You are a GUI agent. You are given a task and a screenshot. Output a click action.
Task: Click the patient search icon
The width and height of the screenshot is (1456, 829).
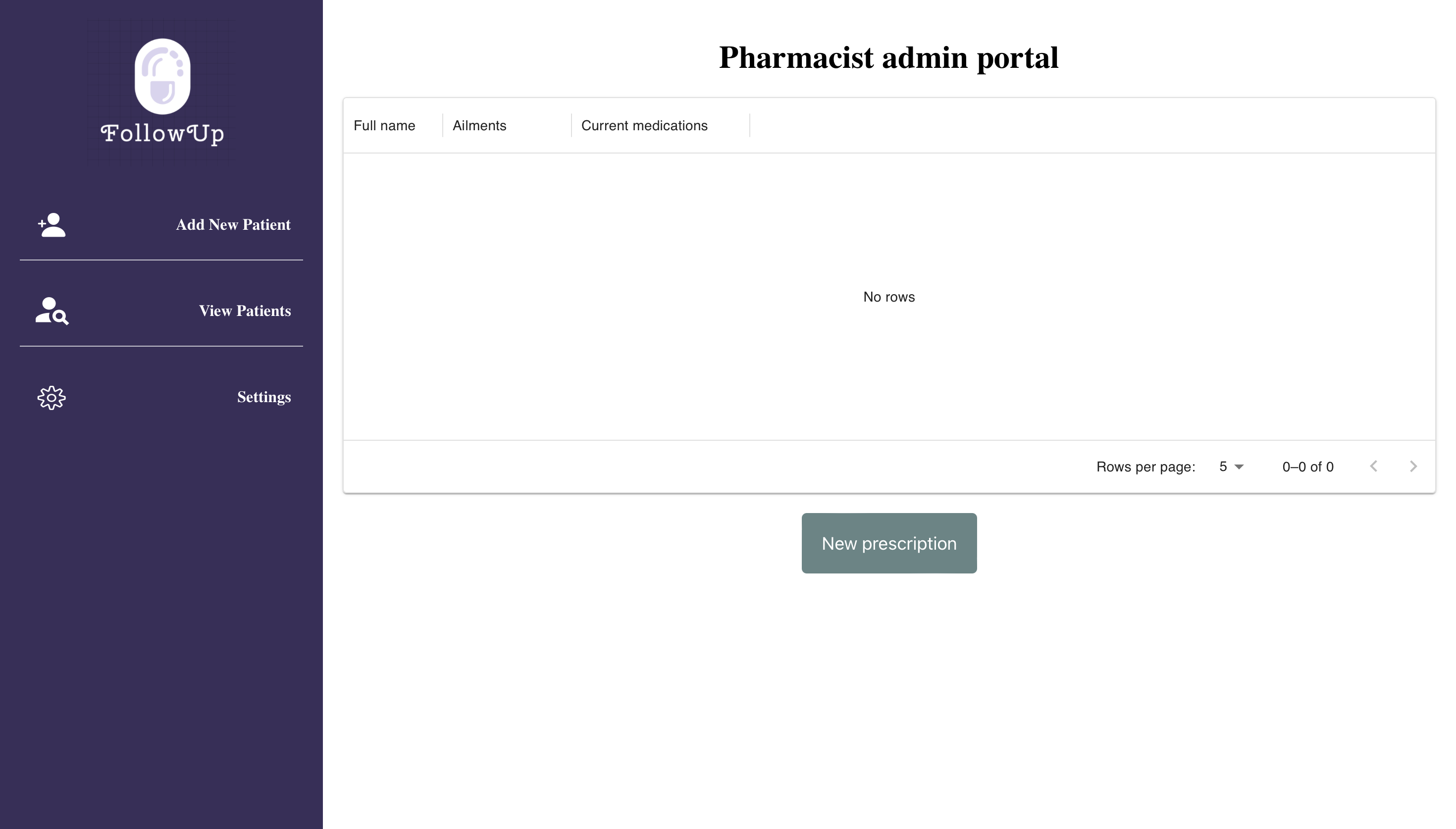click(x=52, y=311)
